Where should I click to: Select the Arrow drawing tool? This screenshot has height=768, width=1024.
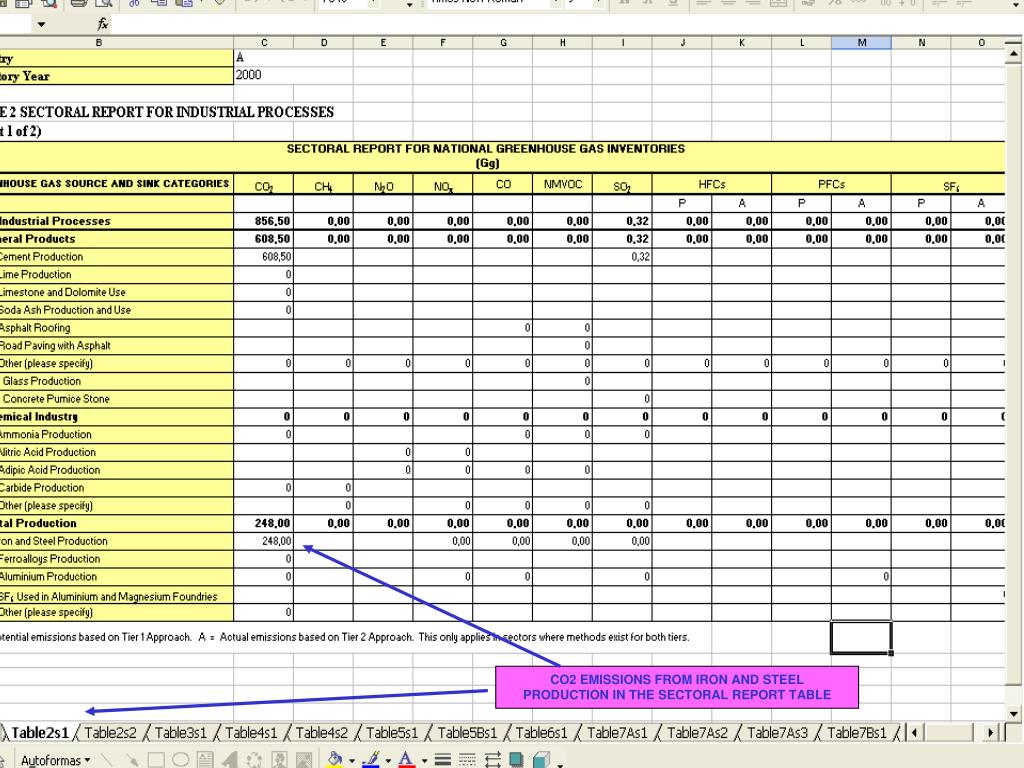tap(133, 760)
